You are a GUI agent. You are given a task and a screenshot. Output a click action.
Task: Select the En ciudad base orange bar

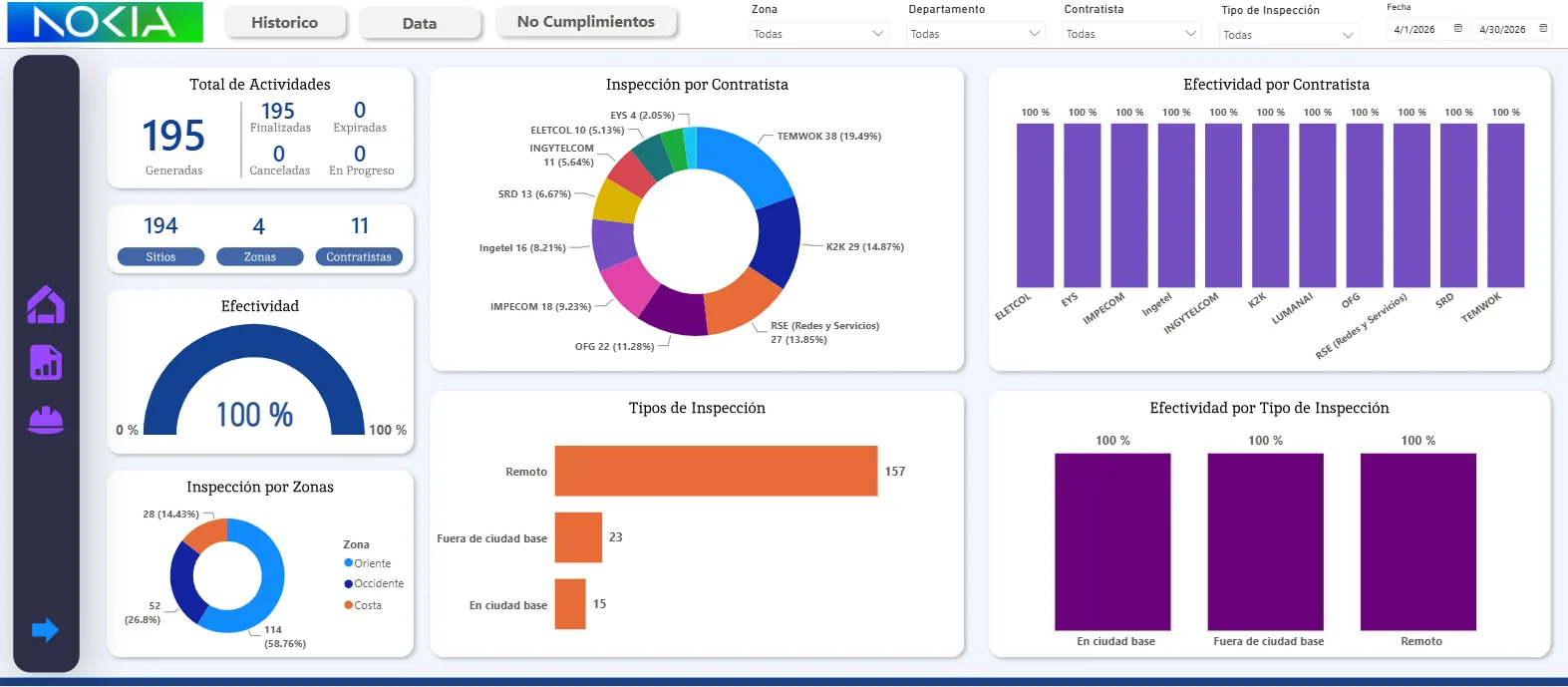[570, 604]
